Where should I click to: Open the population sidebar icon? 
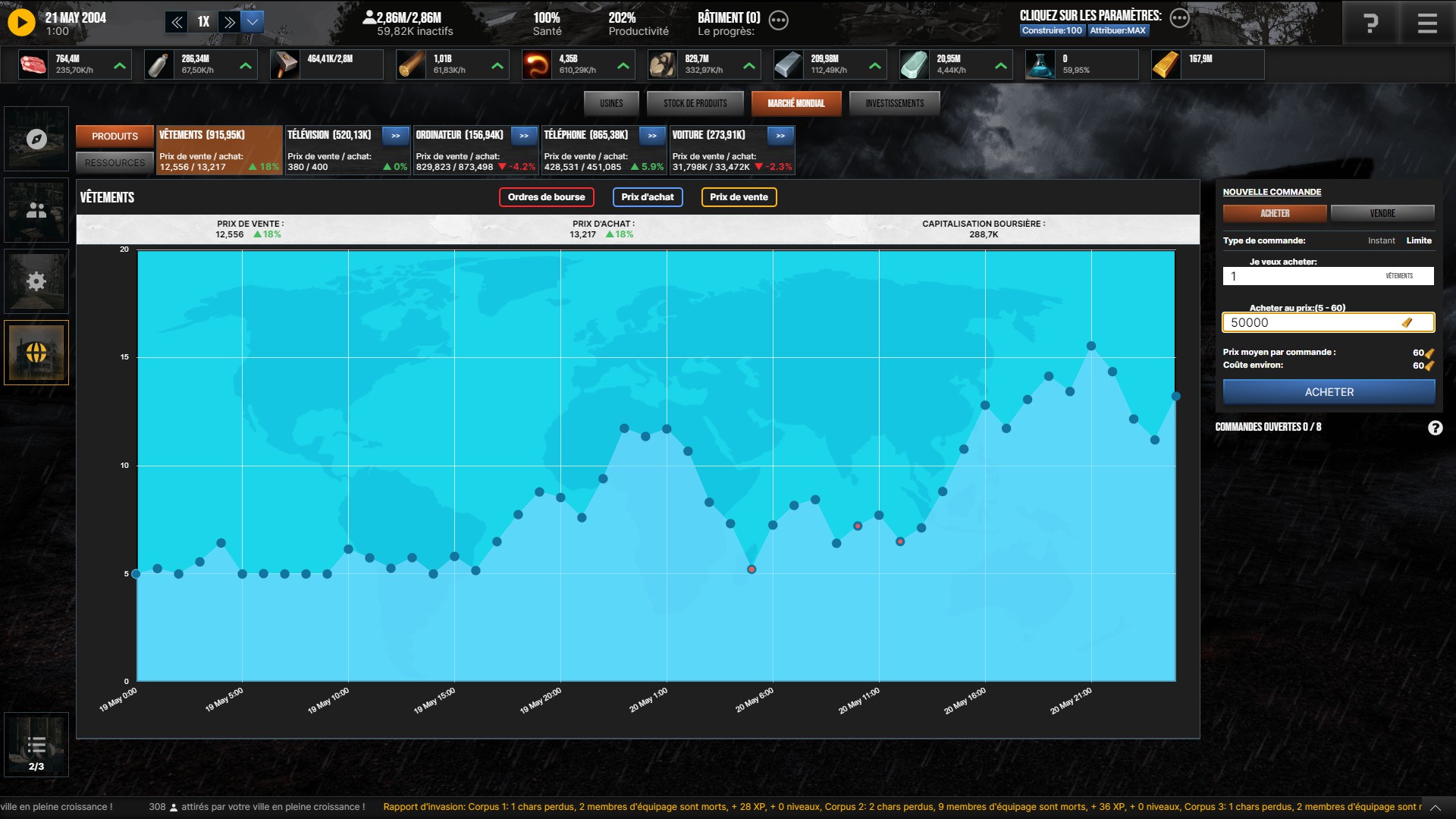pyautogui.click(x=36, y=211)
